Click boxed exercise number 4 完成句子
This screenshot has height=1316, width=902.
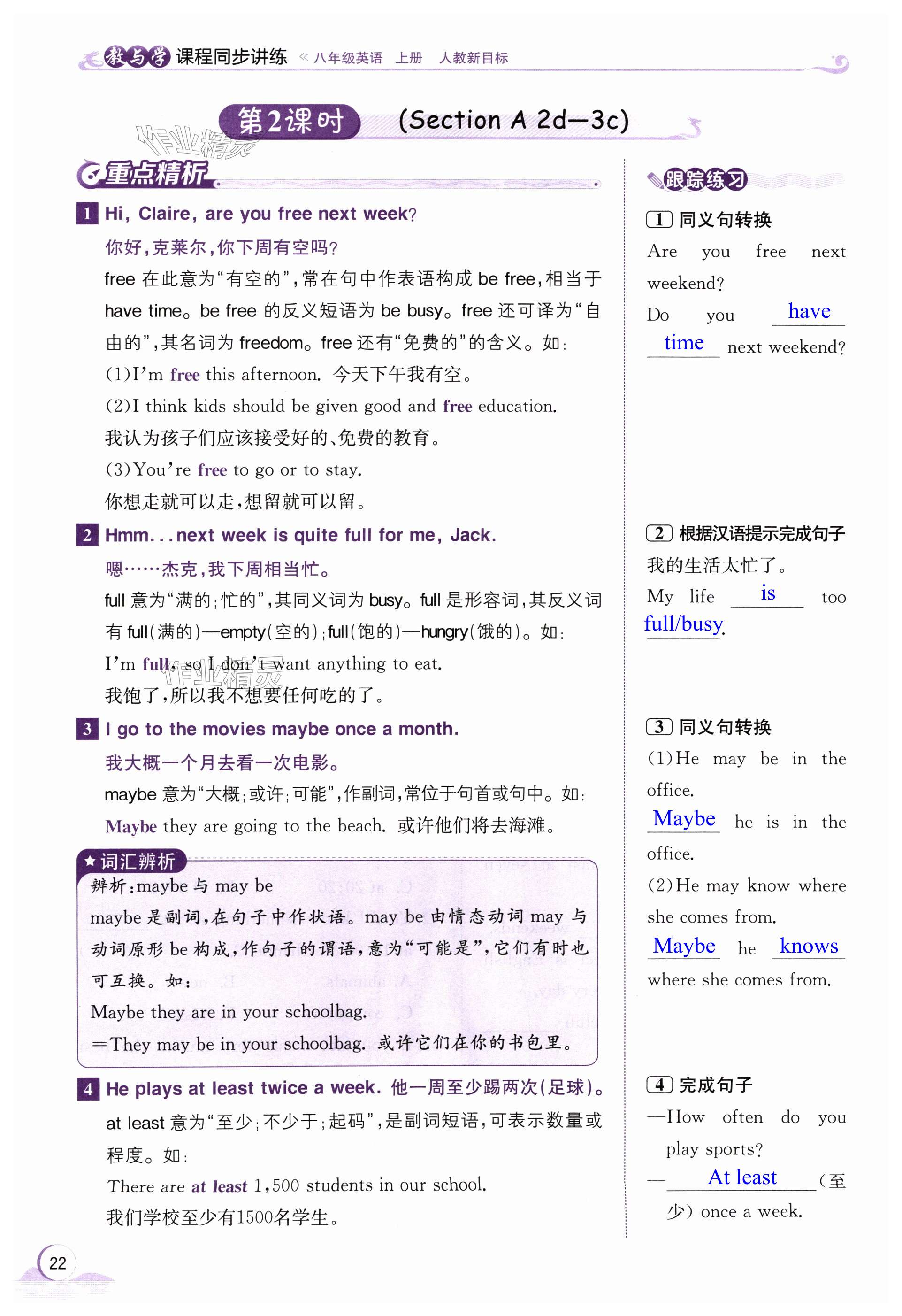pos(659,1085)
